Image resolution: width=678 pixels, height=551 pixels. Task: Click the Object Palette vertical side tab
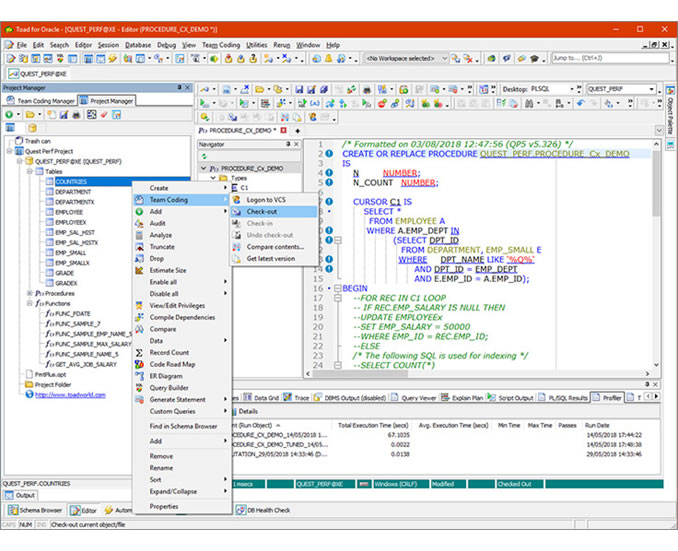click(670, 111)
